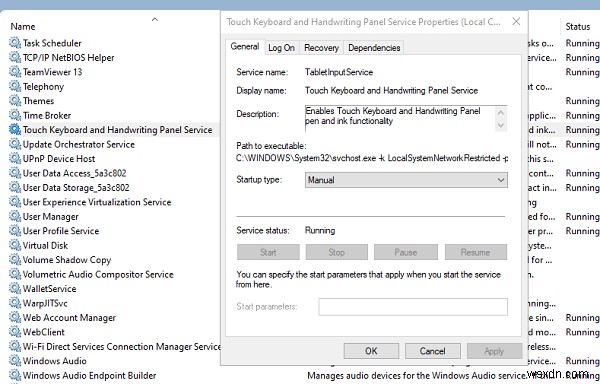600x384 pixels.
Task: Select the Themes service
Action: point(38,101)
